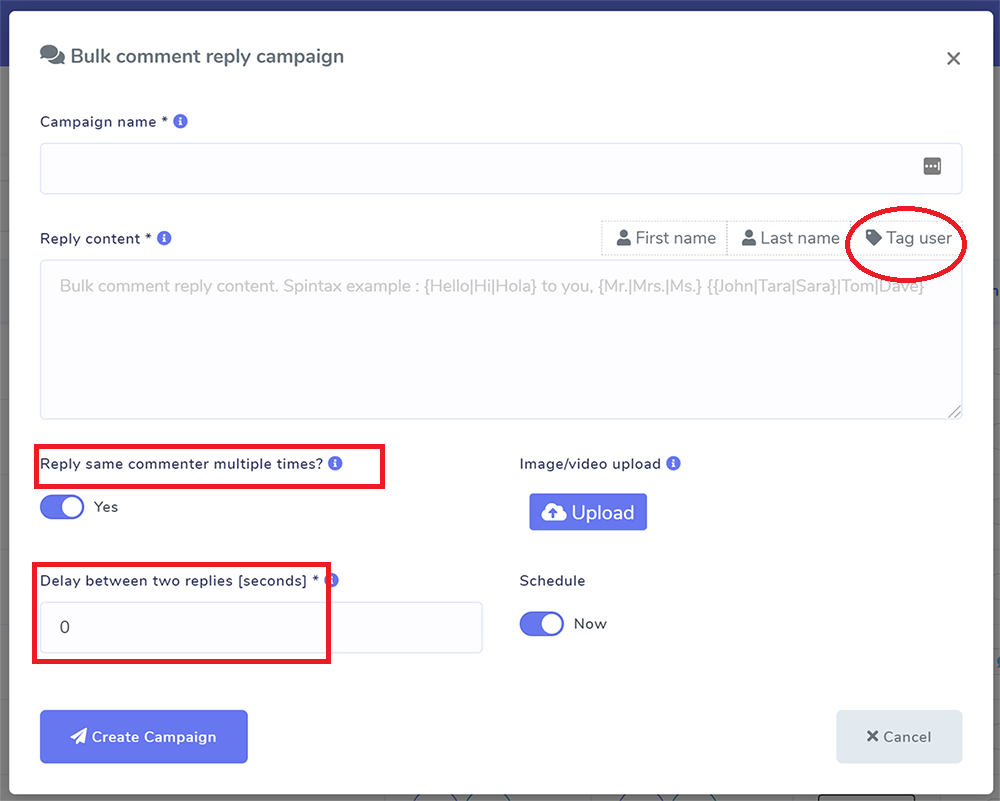Insert a Tag user placeholder
This screenshot has width=1000, height=801.
click(905, 238)
